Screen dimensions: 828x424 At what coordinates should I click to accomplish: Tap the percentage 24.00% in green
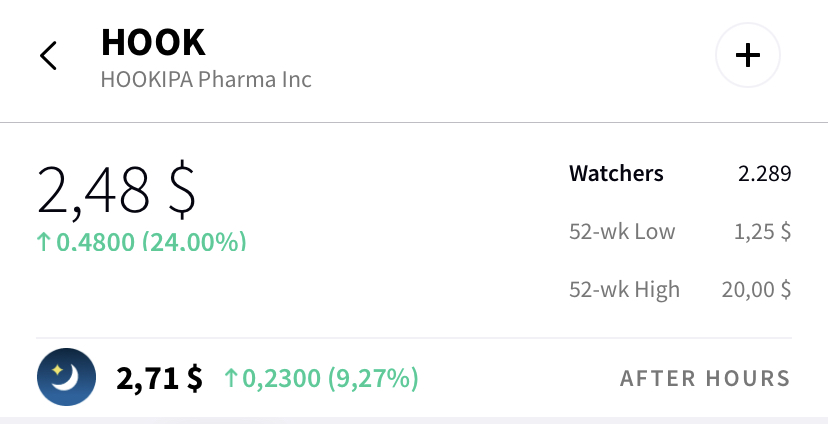click(x=194, y=242)
